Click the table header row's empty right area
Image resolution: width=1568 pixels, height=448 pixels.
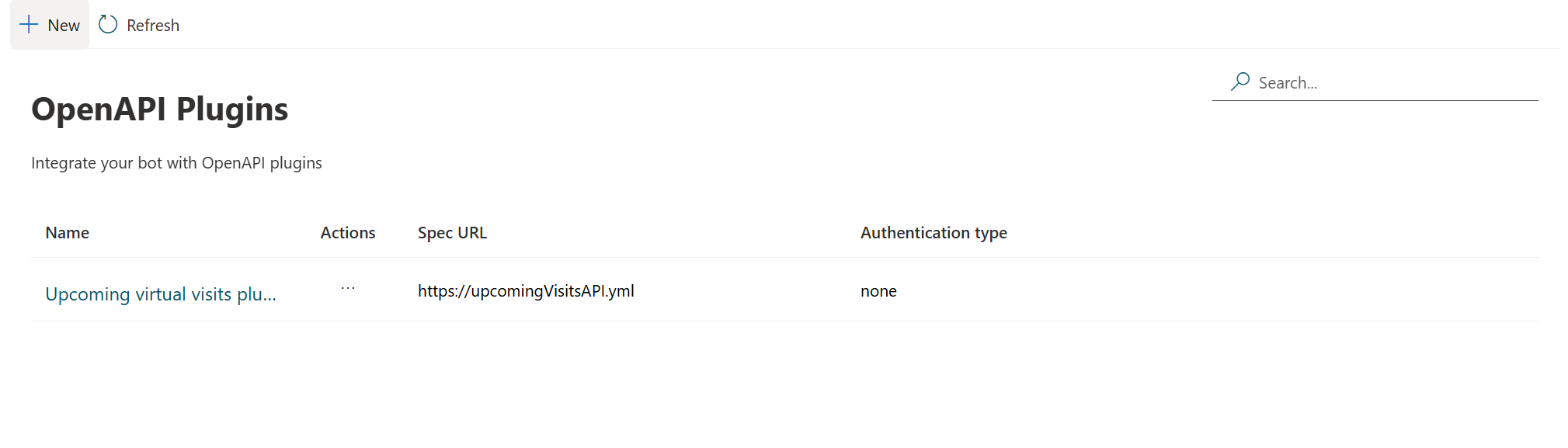(x=1281, y=233)
